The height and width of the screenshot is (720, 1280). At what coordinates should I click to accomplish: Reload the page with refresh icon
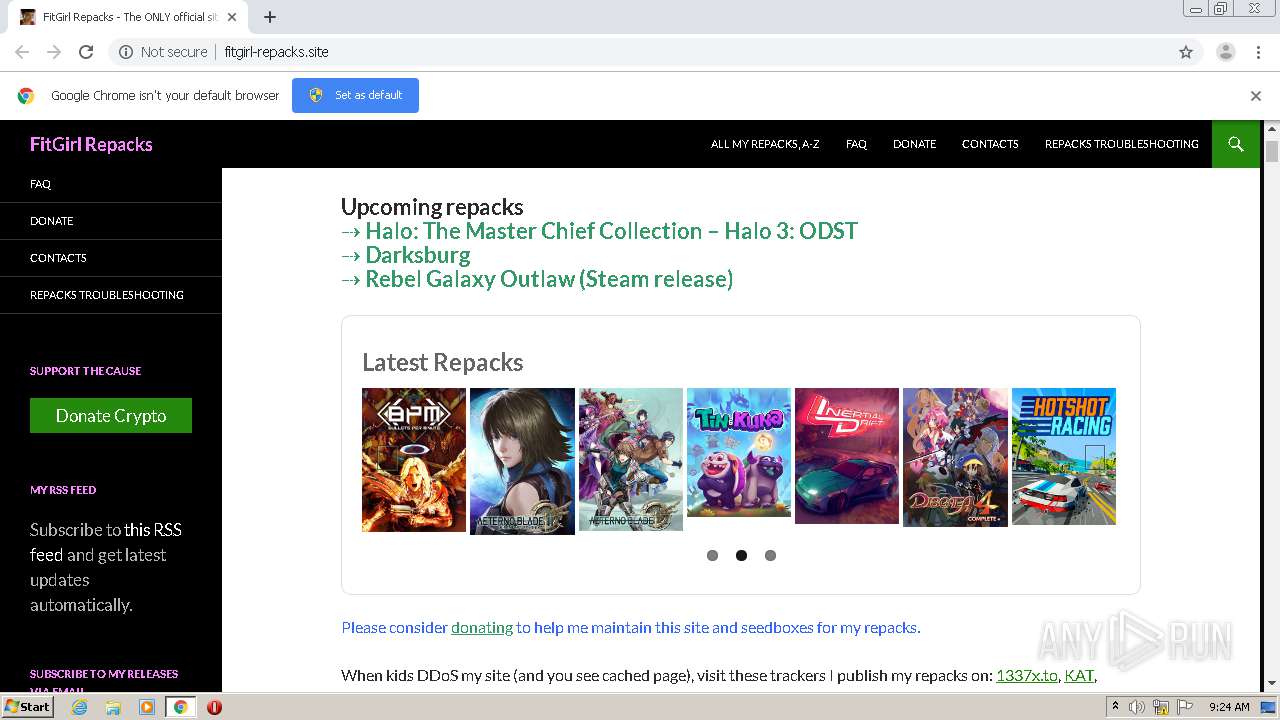click(x=86, y=52)
